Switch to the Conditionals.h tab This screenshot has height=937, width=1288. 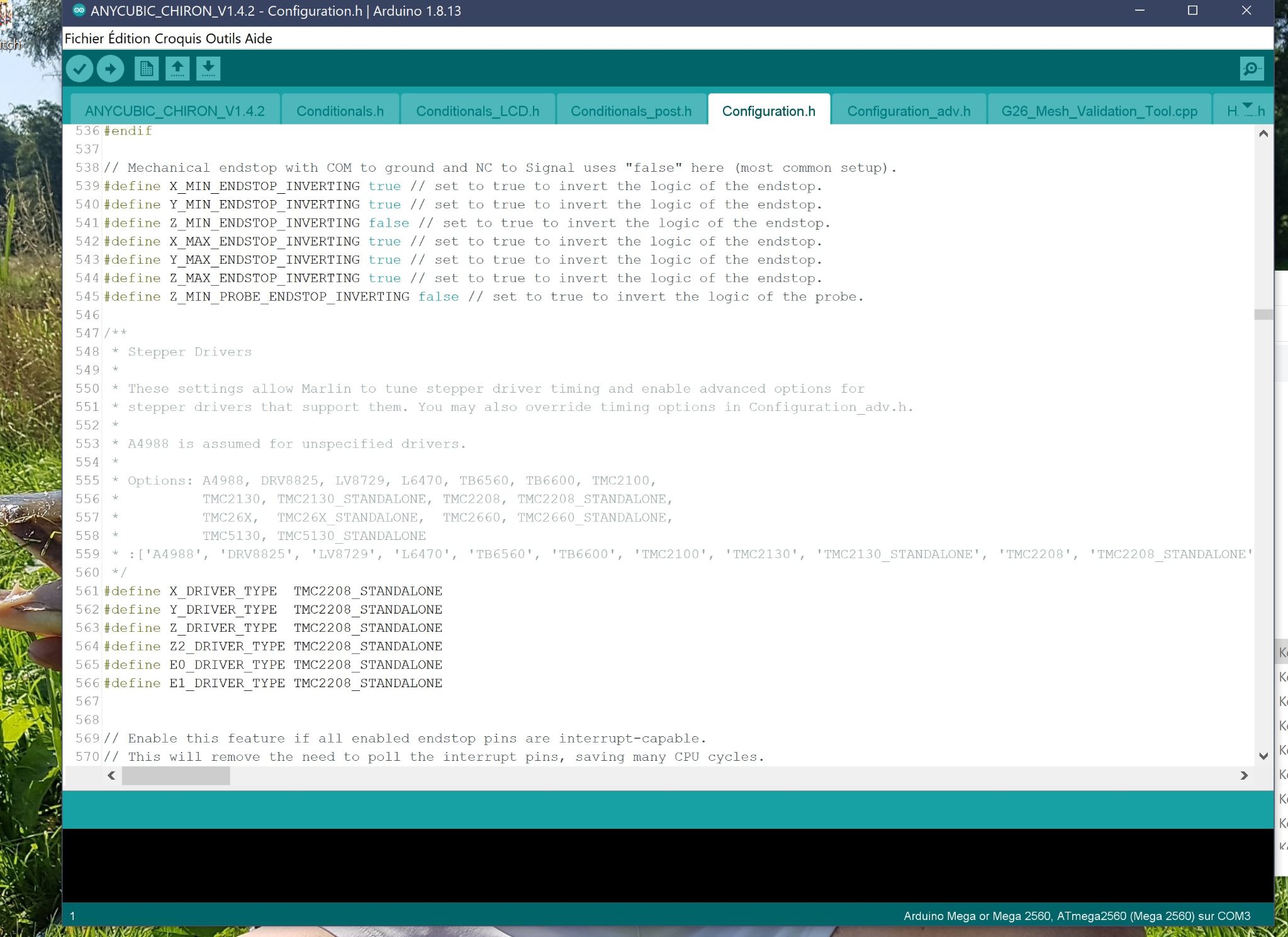click(340, 111)
